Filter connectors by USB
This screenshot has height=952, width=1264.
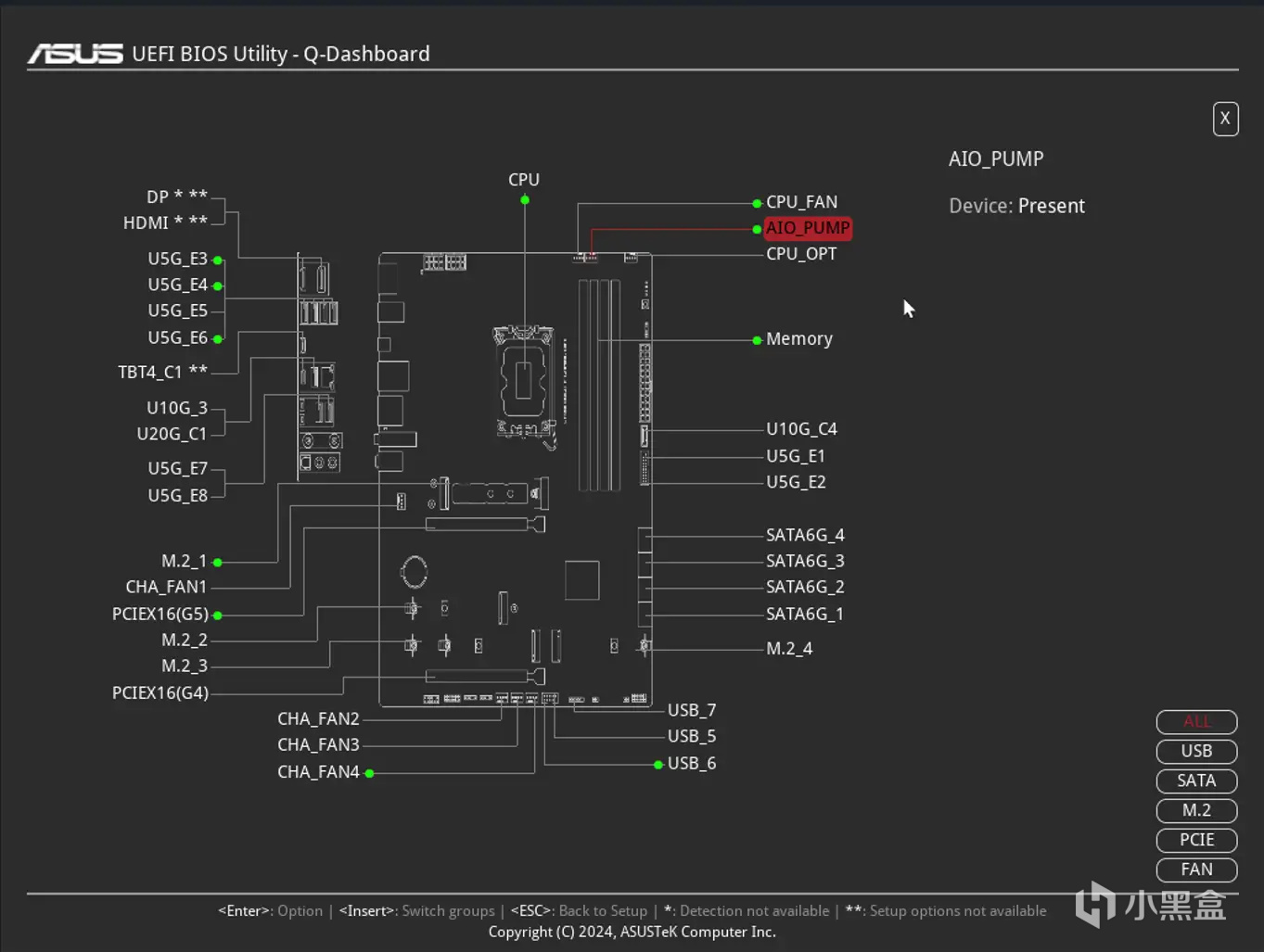[x=1196, y=751]
